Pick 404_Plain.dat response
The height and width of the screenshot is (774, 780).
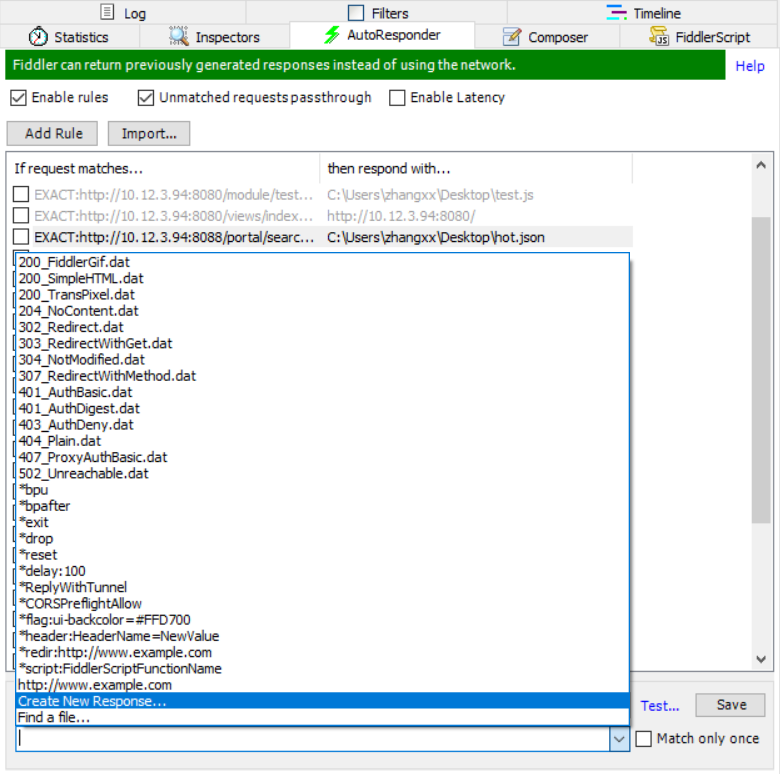pyautogui.click(x=322, y=441)
